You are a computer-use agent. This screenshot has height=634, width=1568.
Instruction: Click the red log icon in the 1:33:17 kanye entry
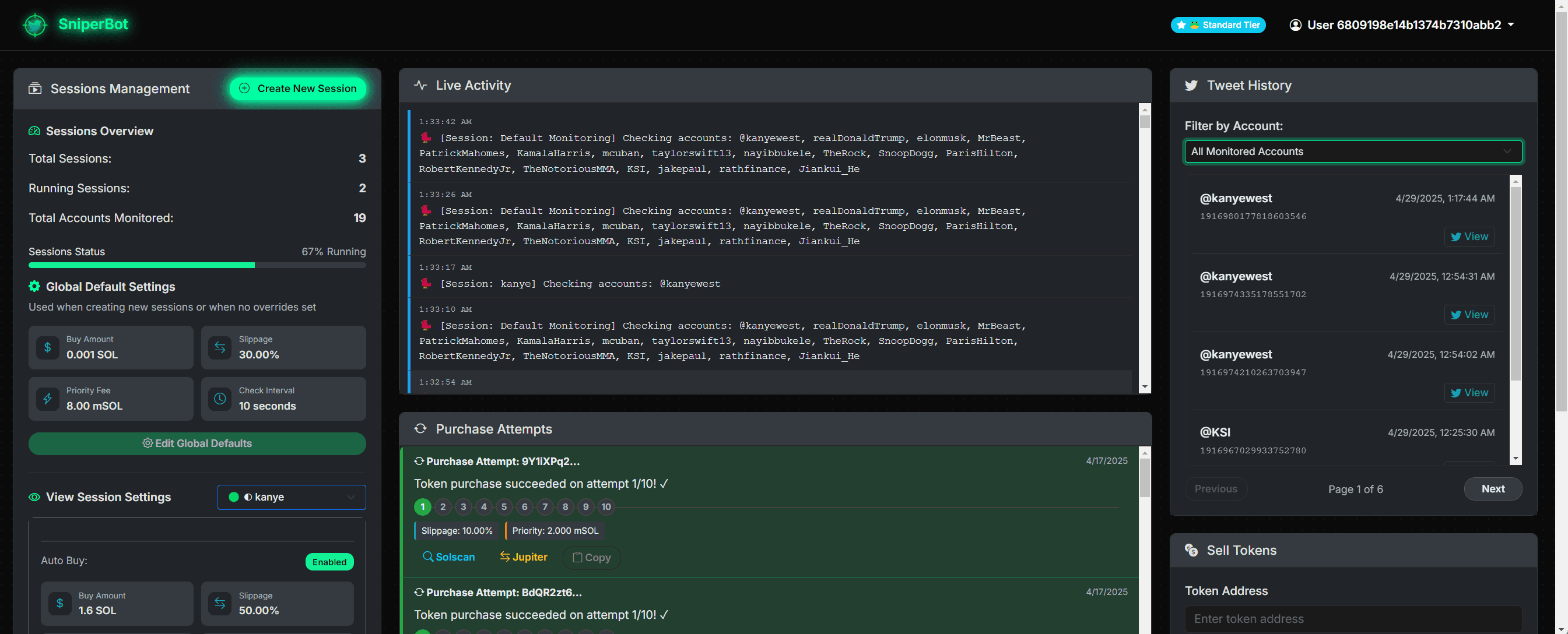tap(426, 284)
